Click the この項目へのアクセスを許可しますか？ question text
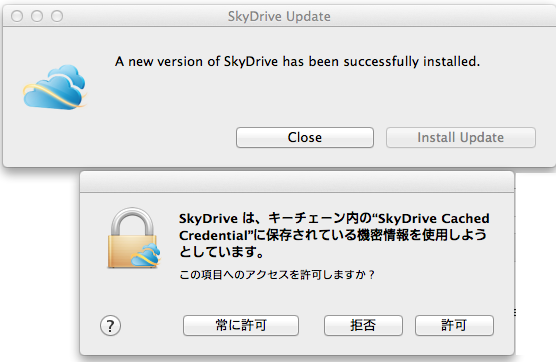This screenshot has width=556, height=362. click(x=277, y=275)
